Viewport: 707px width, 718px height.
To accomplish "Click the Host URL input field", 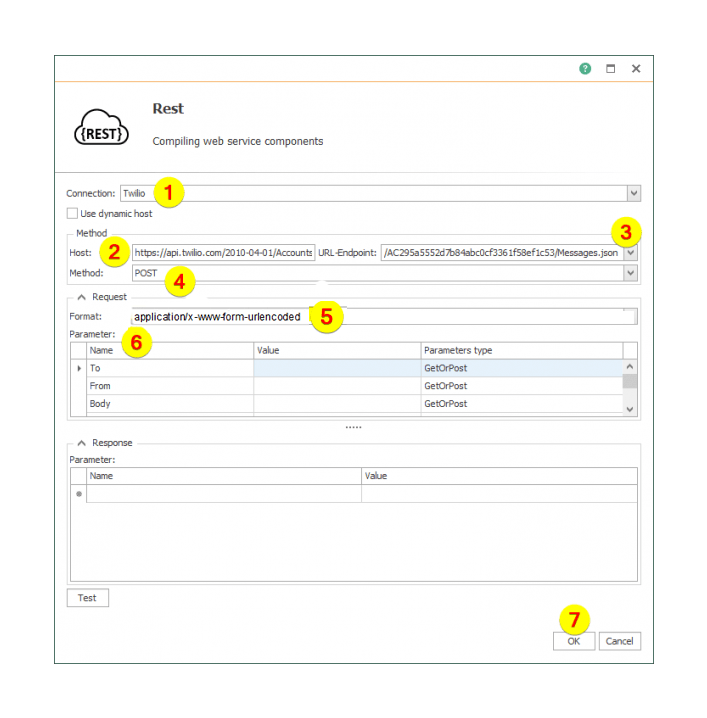I will point(223,253).
